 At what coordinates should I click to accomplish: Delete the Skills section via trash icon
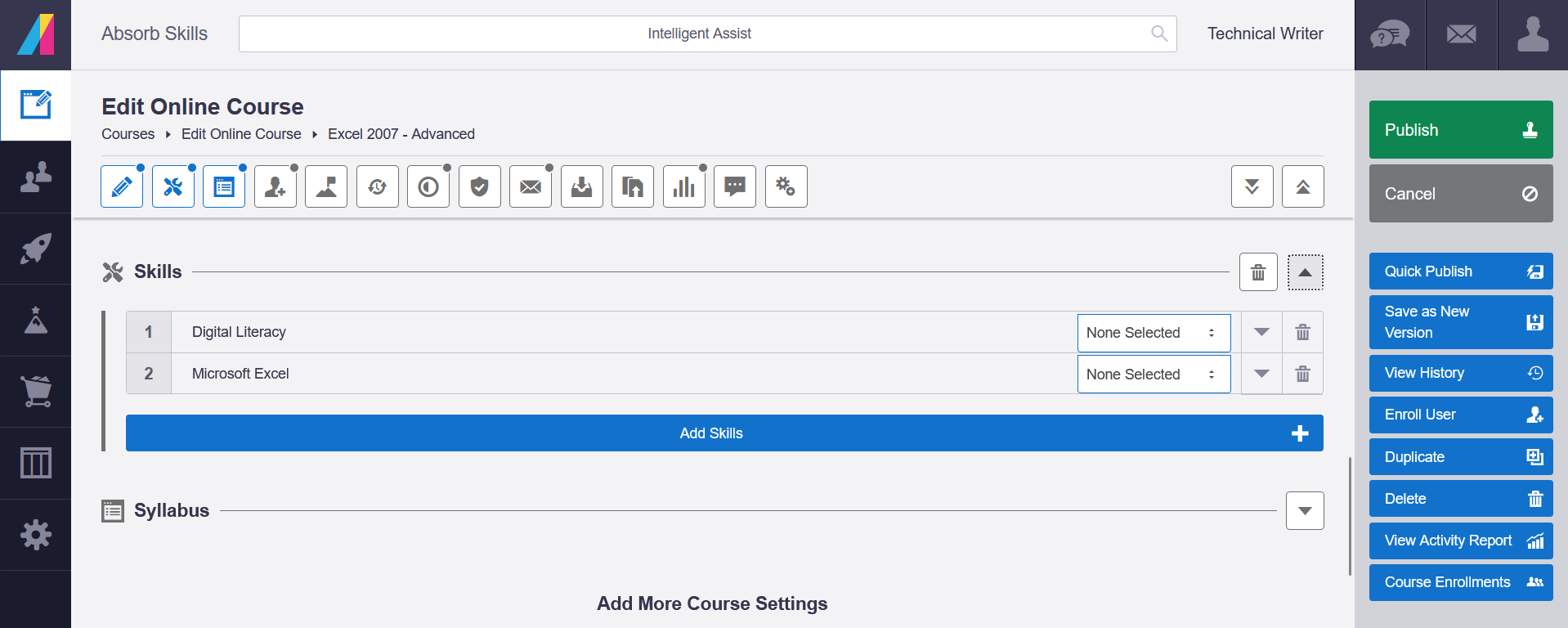click(x=1258, y=272)
